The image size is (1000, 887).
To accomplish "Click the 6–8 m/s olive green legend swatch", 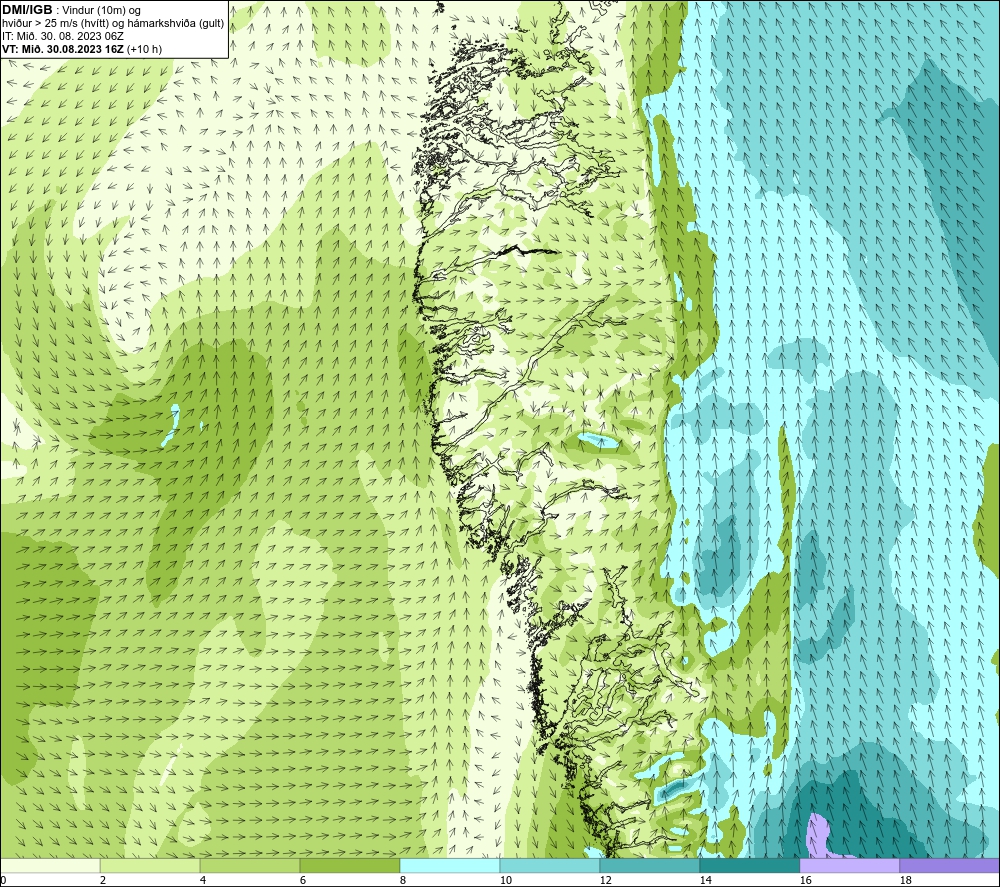I will point(349,865).
